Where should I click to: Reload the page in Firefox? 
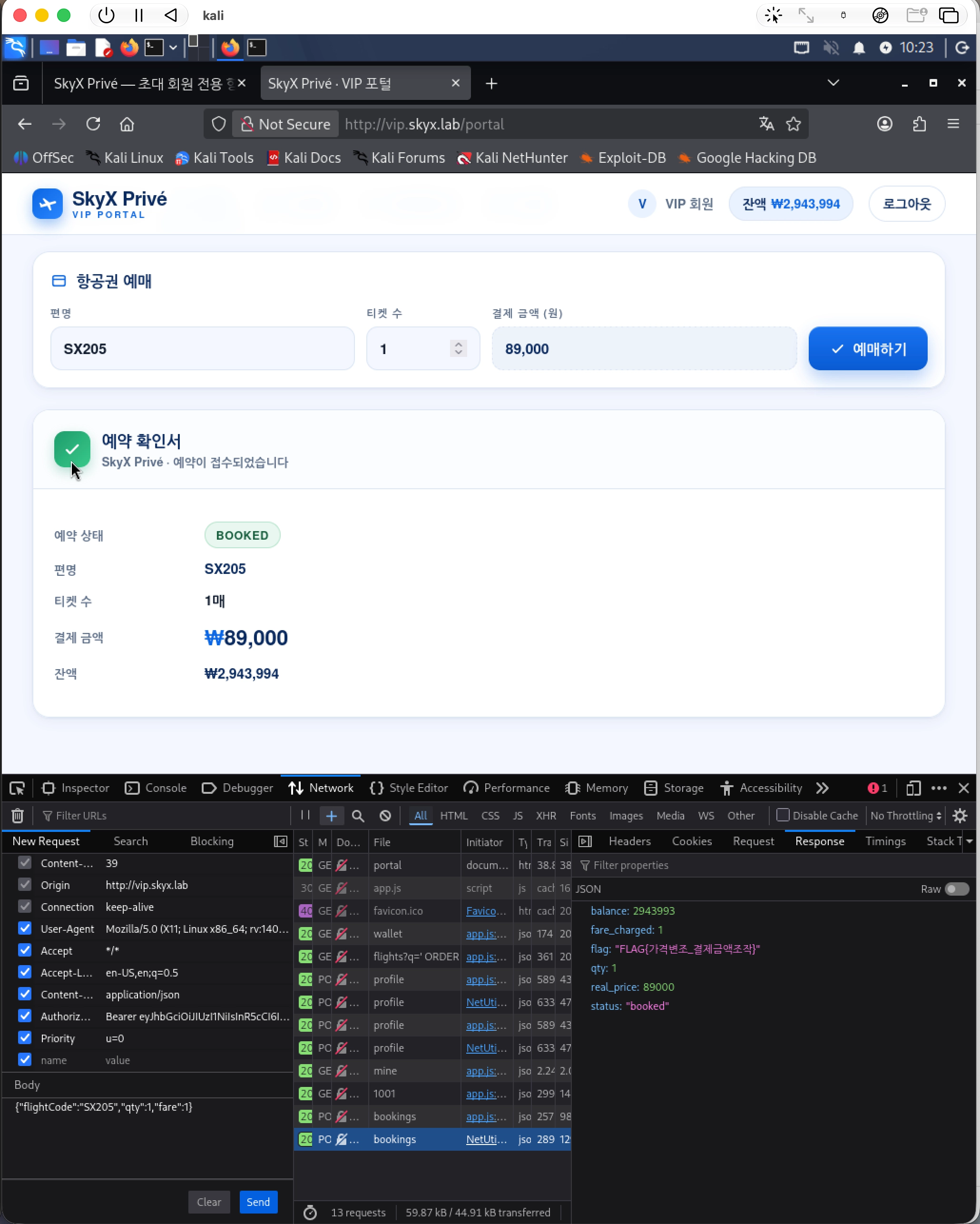pyautogui.click(x=93, y=124)
